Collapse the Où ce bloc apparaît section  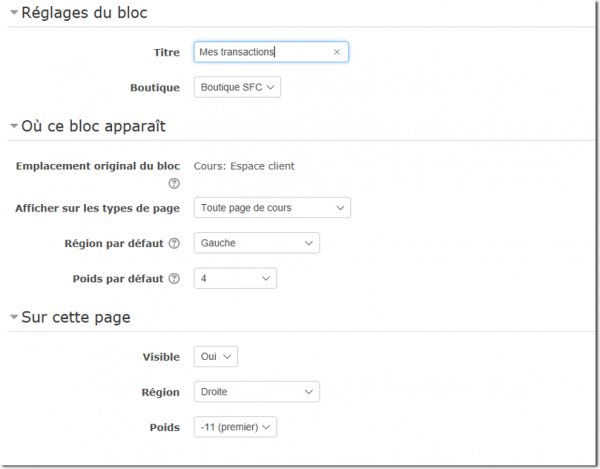(x=14, y=127)
